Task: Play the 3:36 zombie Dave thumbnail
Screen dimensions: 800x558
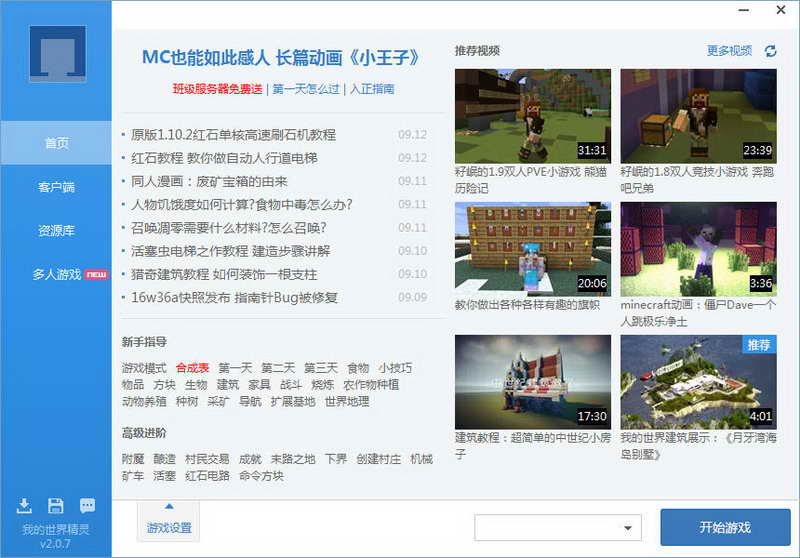Action: (x=698, y=249)
